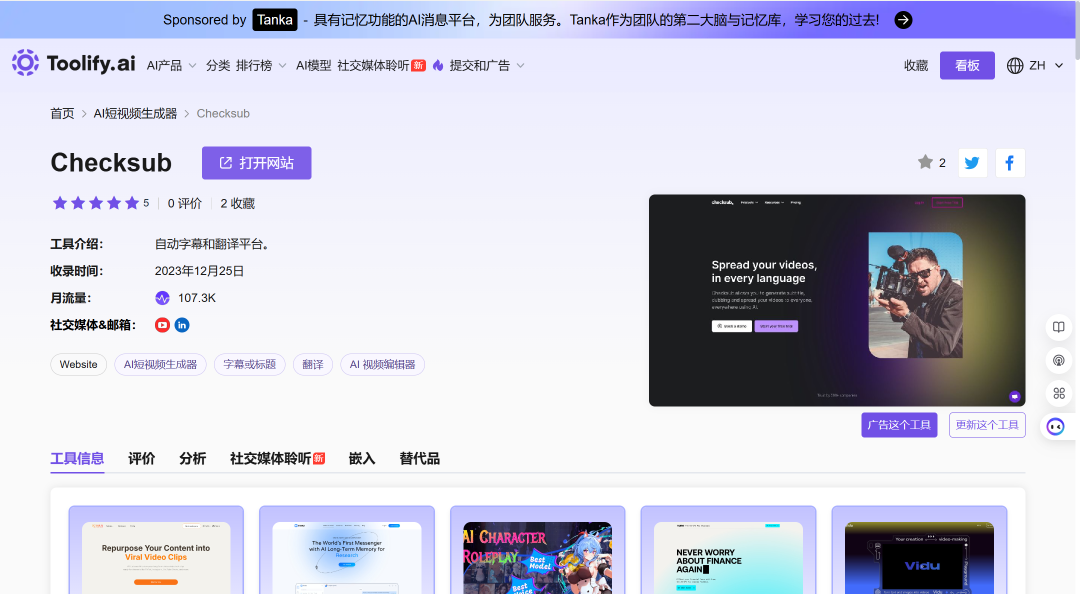Open Checksub's LinkedIn profile icon
This screenshot has width=1080, height=594.
(182, 325)
